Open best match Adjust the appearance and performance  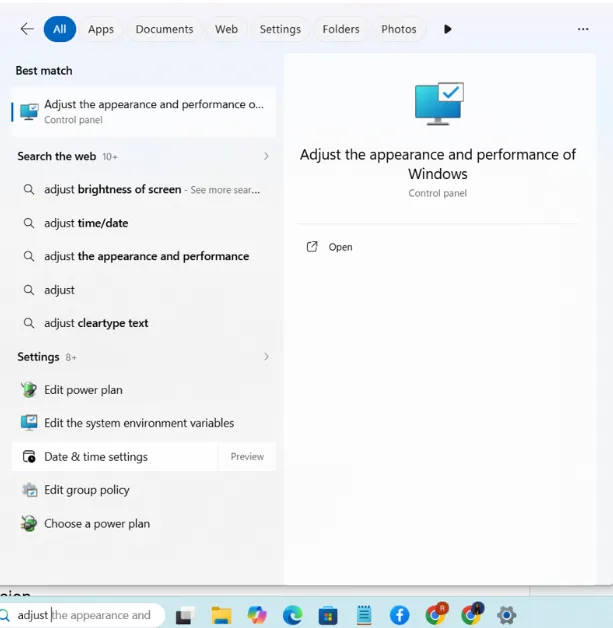tap(144, 112)
